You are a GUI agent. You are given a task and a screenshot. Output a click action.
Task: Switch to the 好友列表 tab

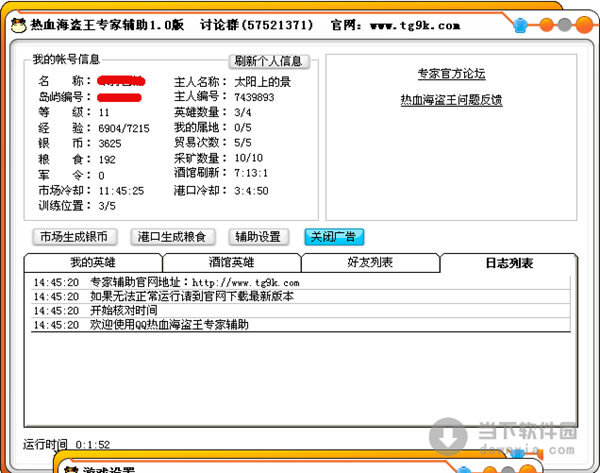tap(370, 263)
